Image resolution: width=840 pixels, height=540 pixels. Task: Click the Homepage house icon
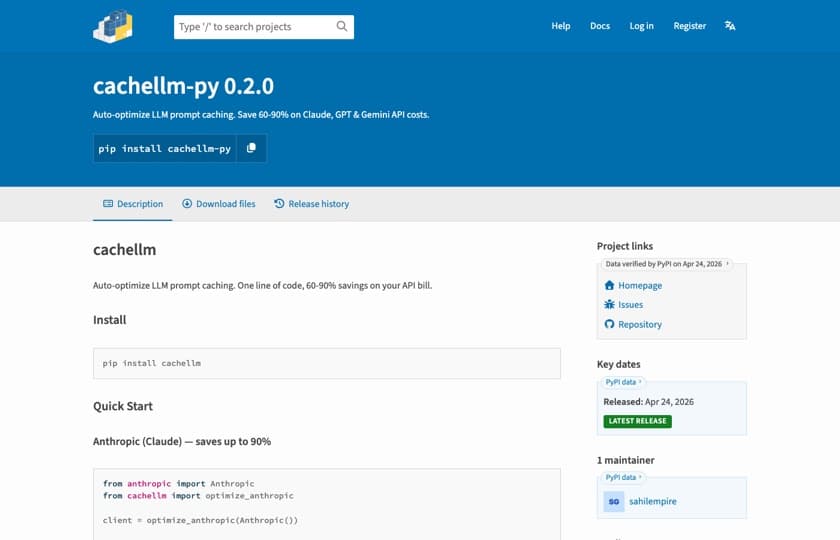tap(609, 285)
